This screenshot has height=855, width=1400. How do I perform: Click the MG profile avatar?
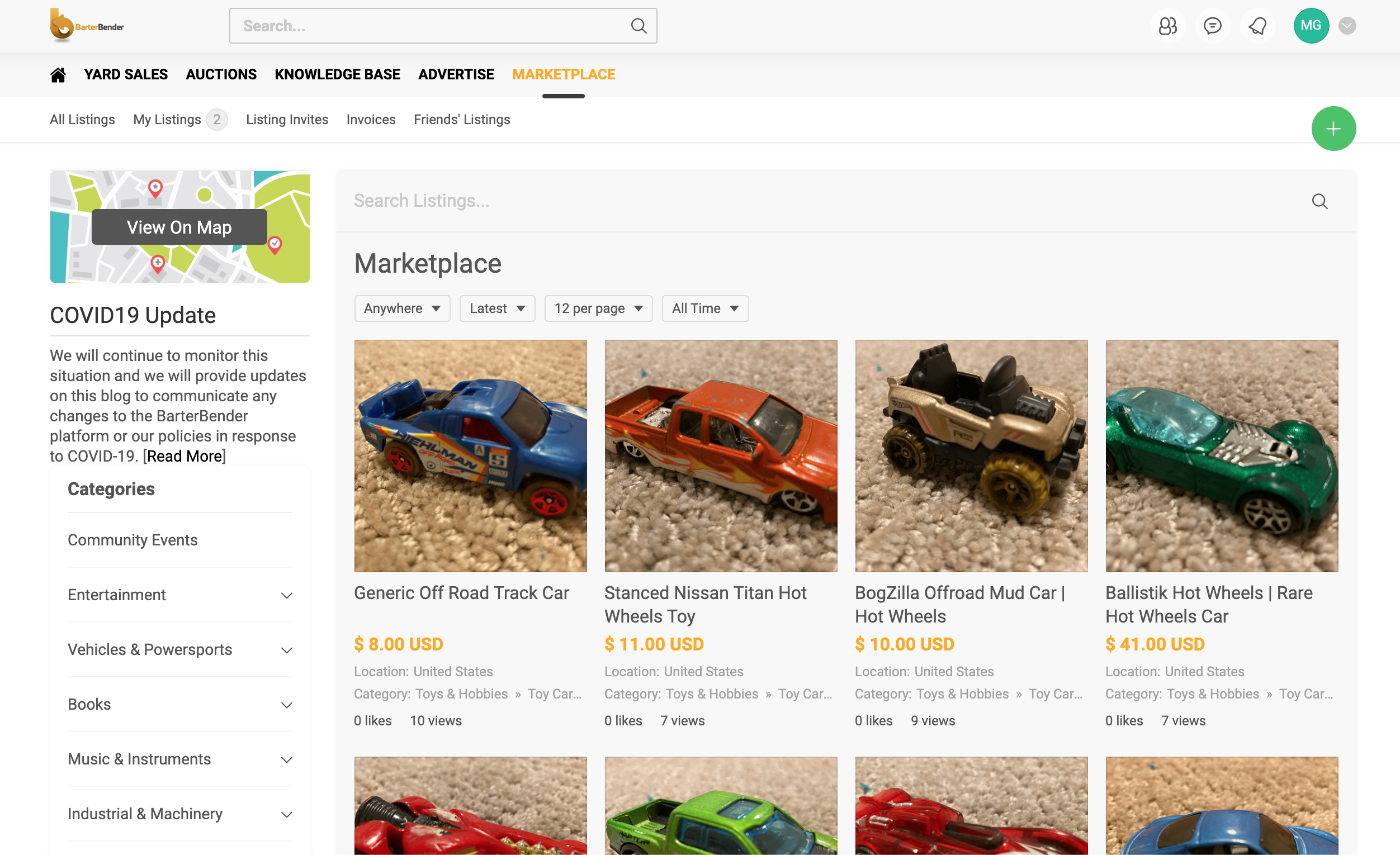(x=1310, y=26)
